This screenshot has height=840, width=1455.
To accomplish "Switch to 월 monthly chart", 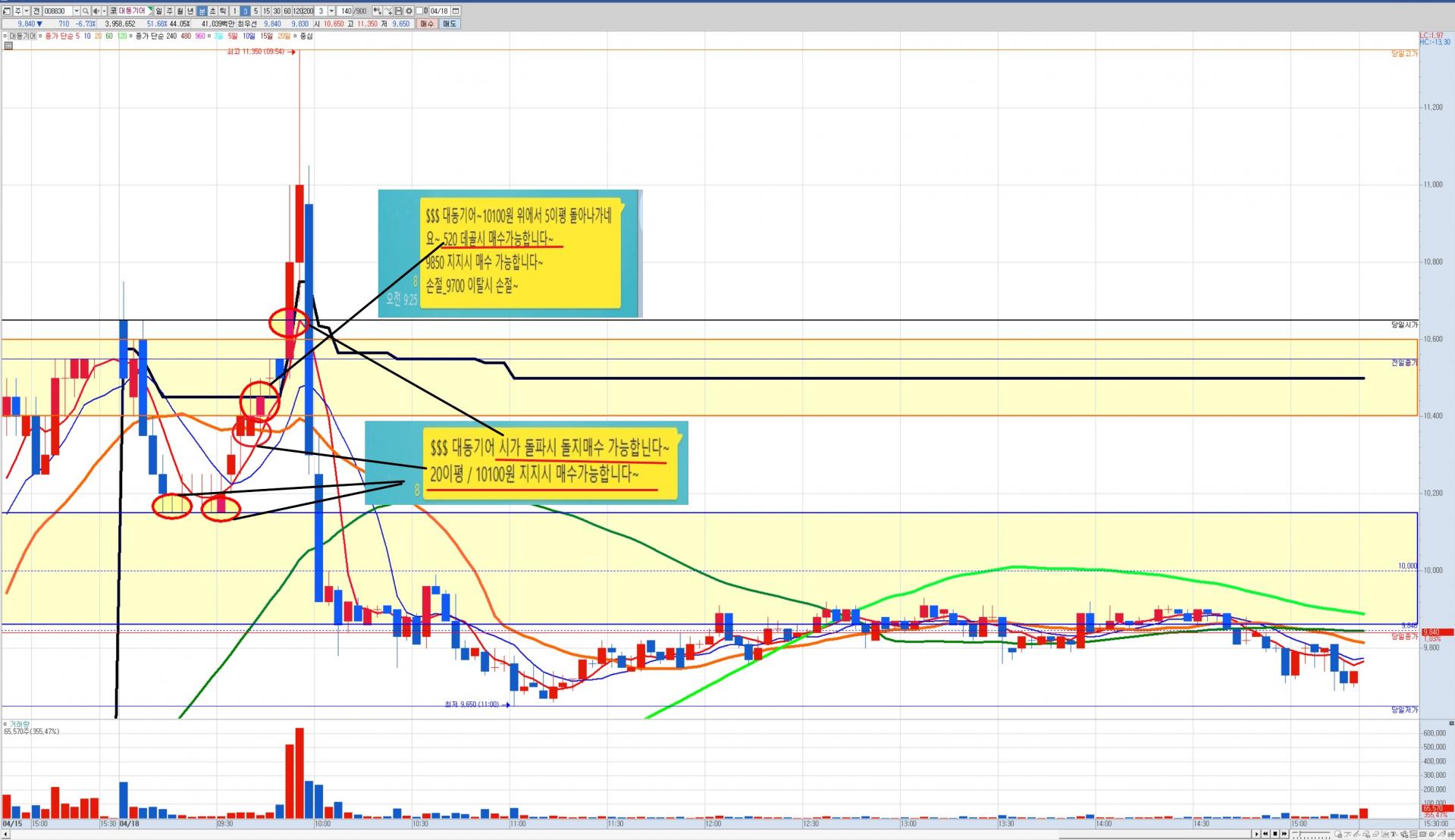I will [x=180, y=11].
